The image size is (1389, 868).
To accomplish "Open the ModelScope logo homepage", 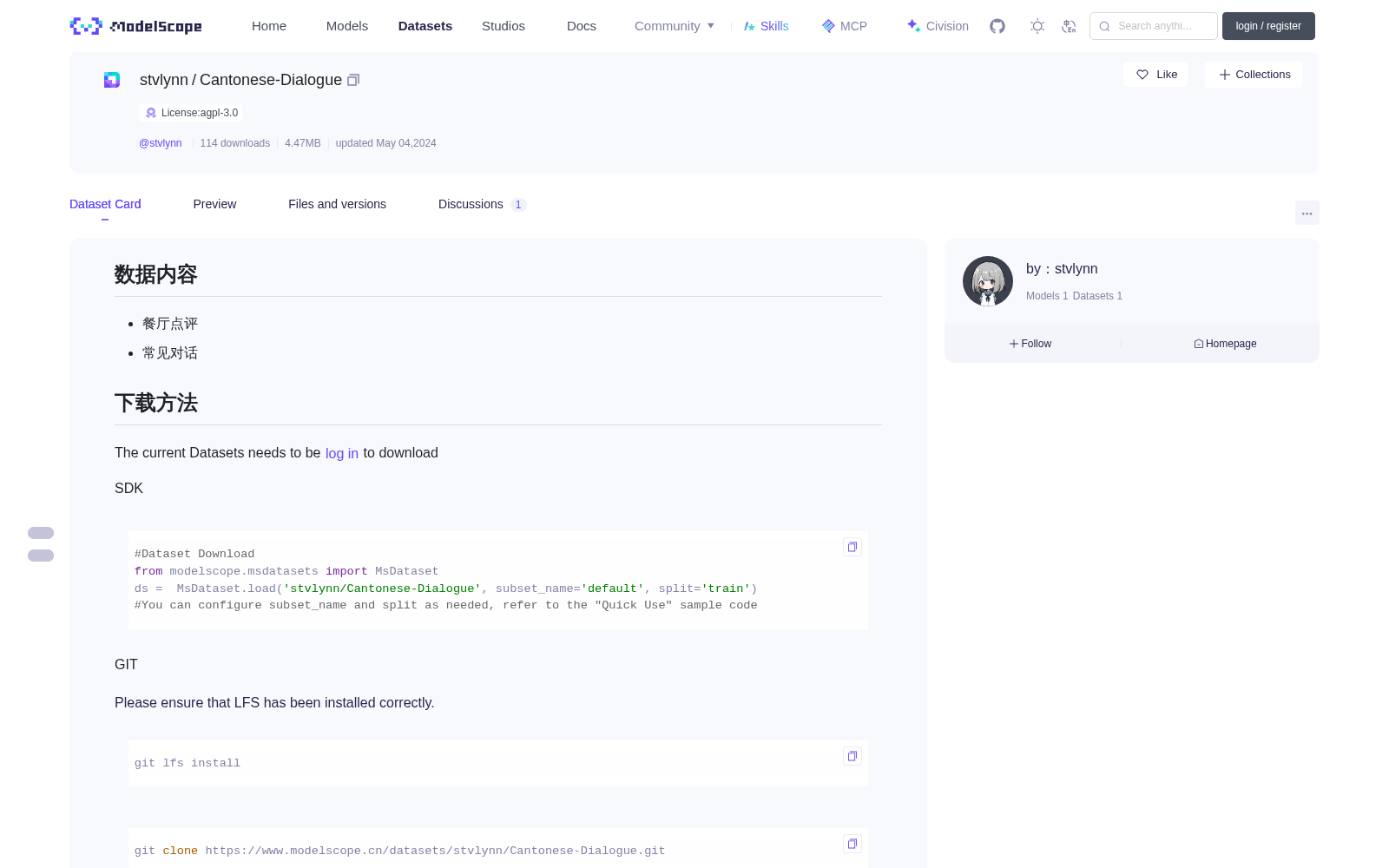I will pos(135,26).
